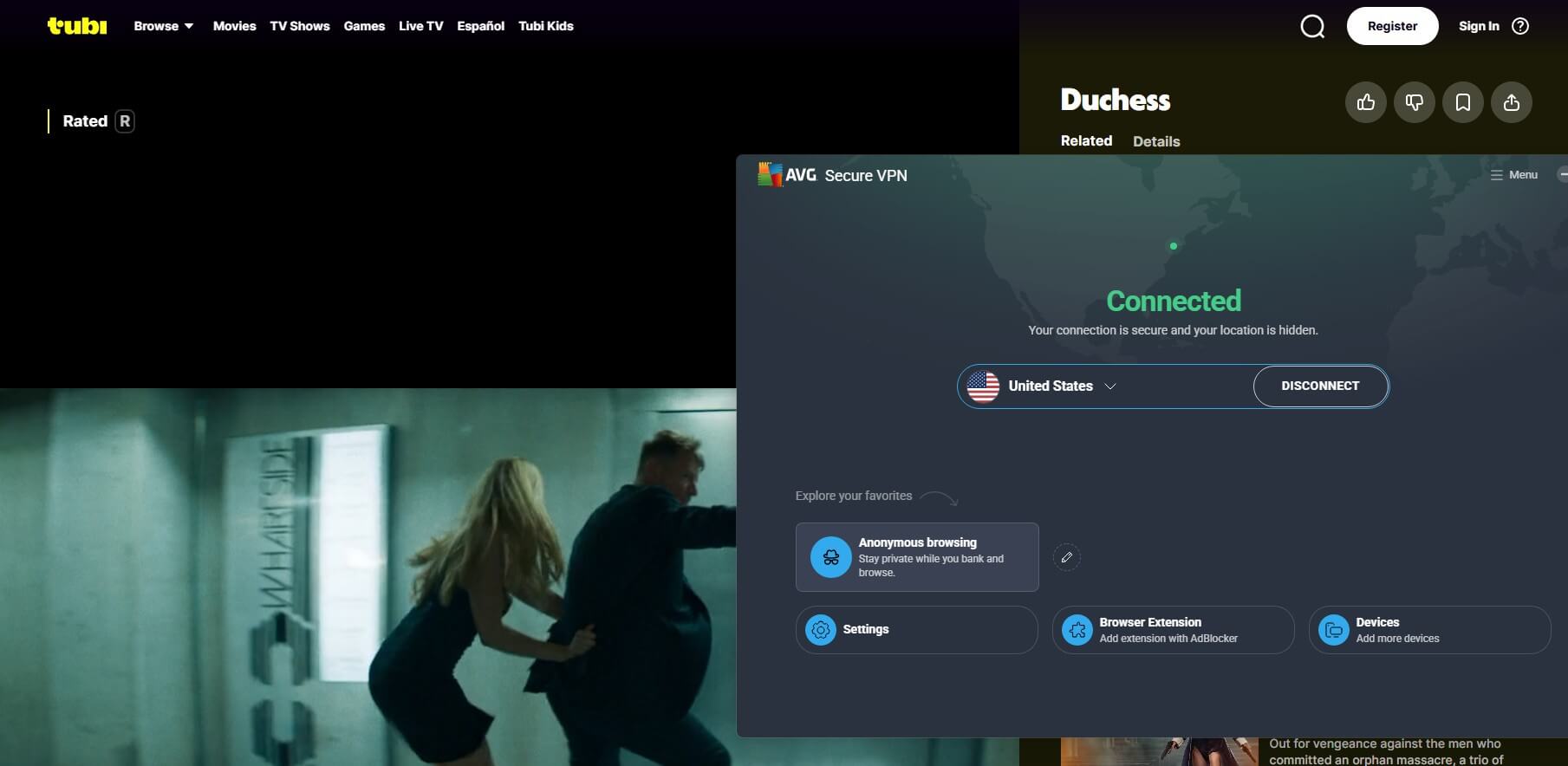Click the green location dot on the map

click(x=1174, y=246)
